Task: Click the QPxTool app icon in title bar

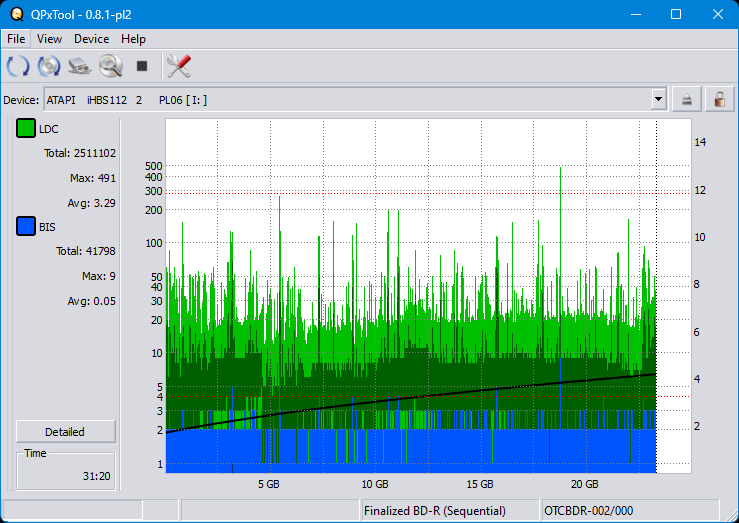Action: click(17, 15)
